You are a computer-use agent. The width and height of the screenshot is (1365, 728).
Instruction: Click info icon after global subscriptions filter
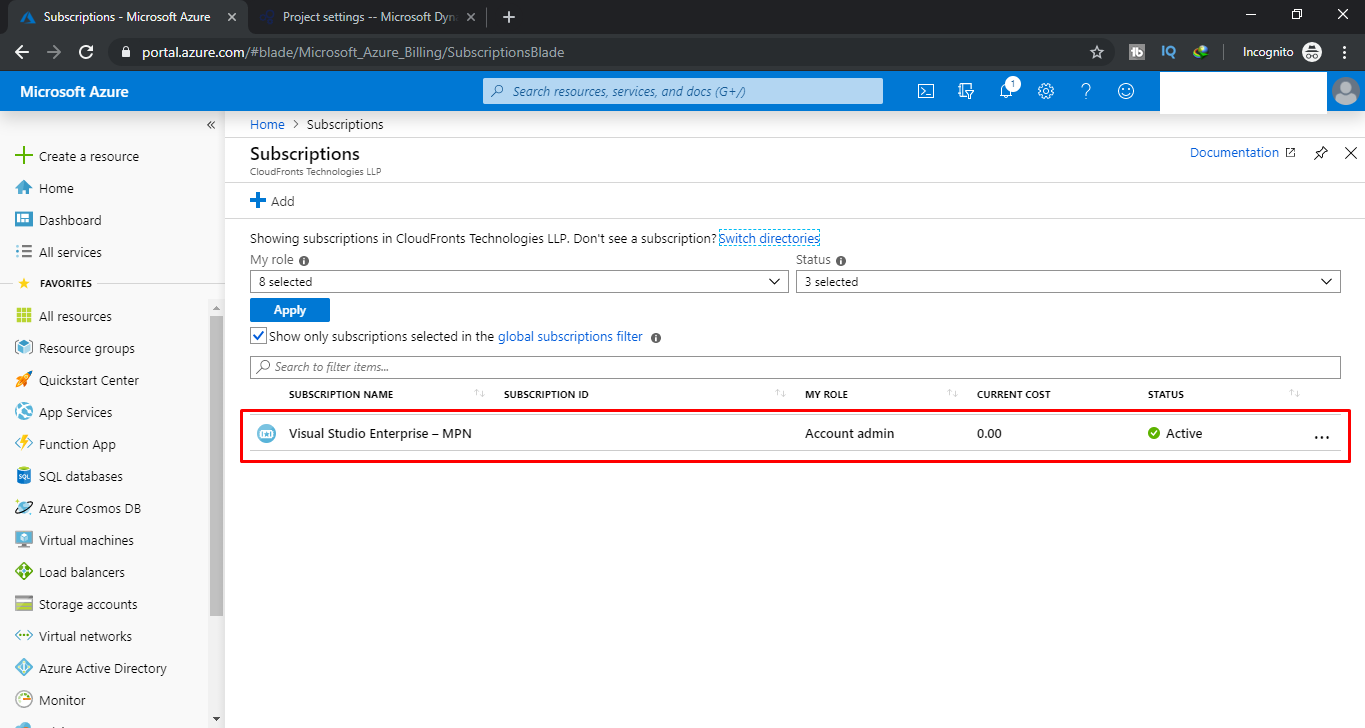(x=656, y=338)
